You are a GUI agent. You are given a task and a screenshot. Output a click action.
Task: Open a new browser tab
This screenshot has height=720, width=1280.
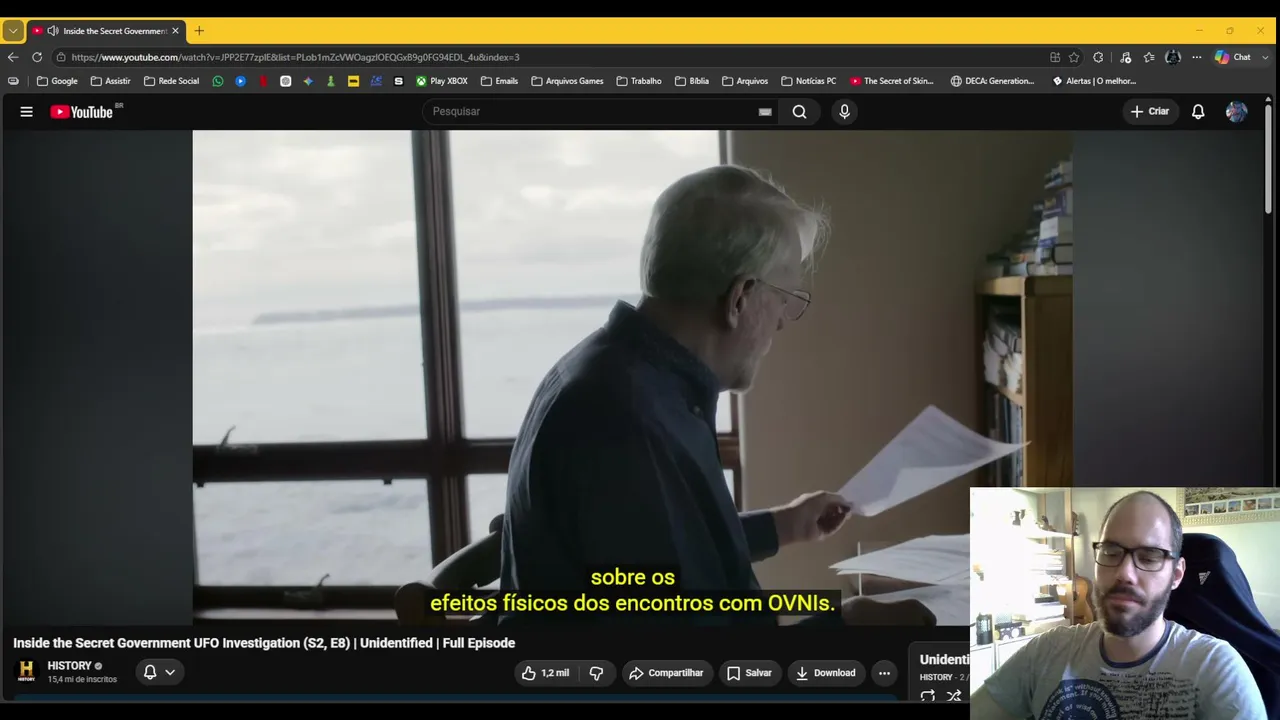[199, 31]
